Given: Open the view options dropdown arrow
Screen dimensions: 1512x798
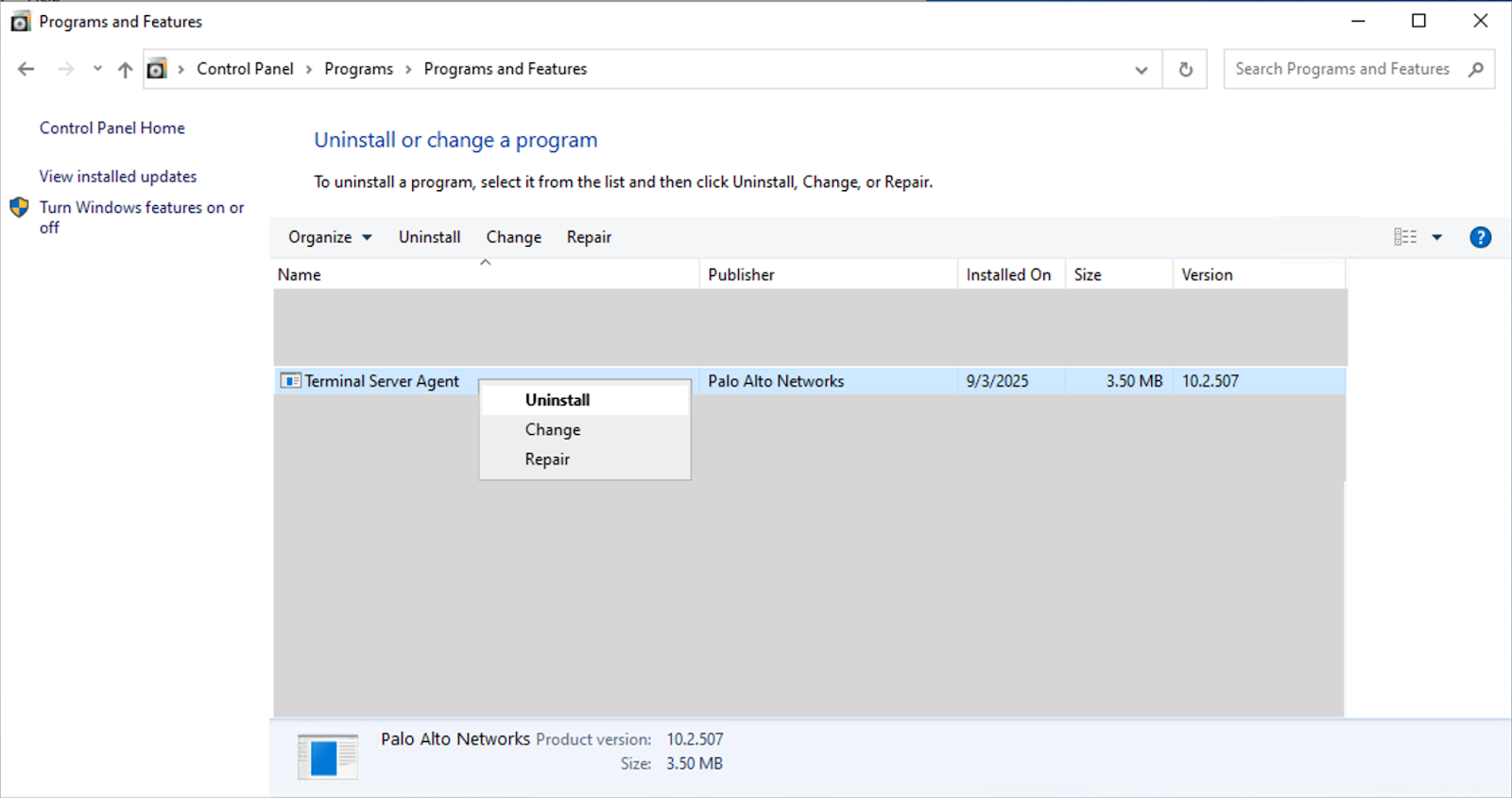Looking at the screenshot, I should click(1437, 237).
